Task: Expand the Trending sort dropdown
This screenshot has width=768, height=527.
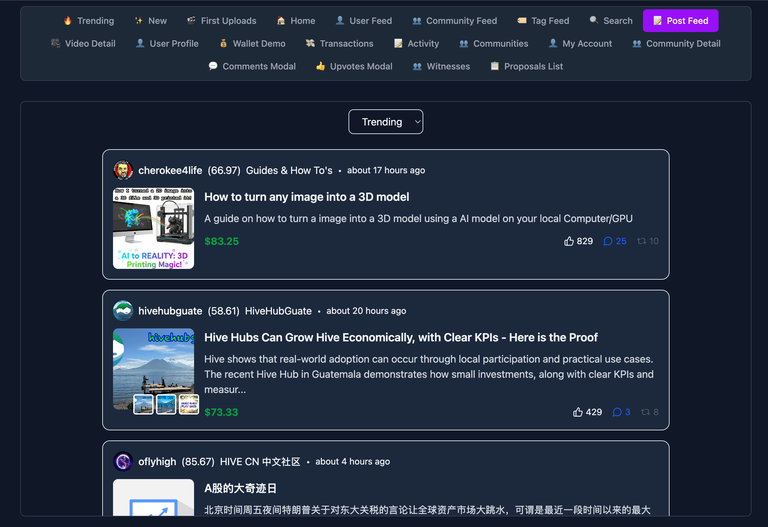Action: coord(385,121)
